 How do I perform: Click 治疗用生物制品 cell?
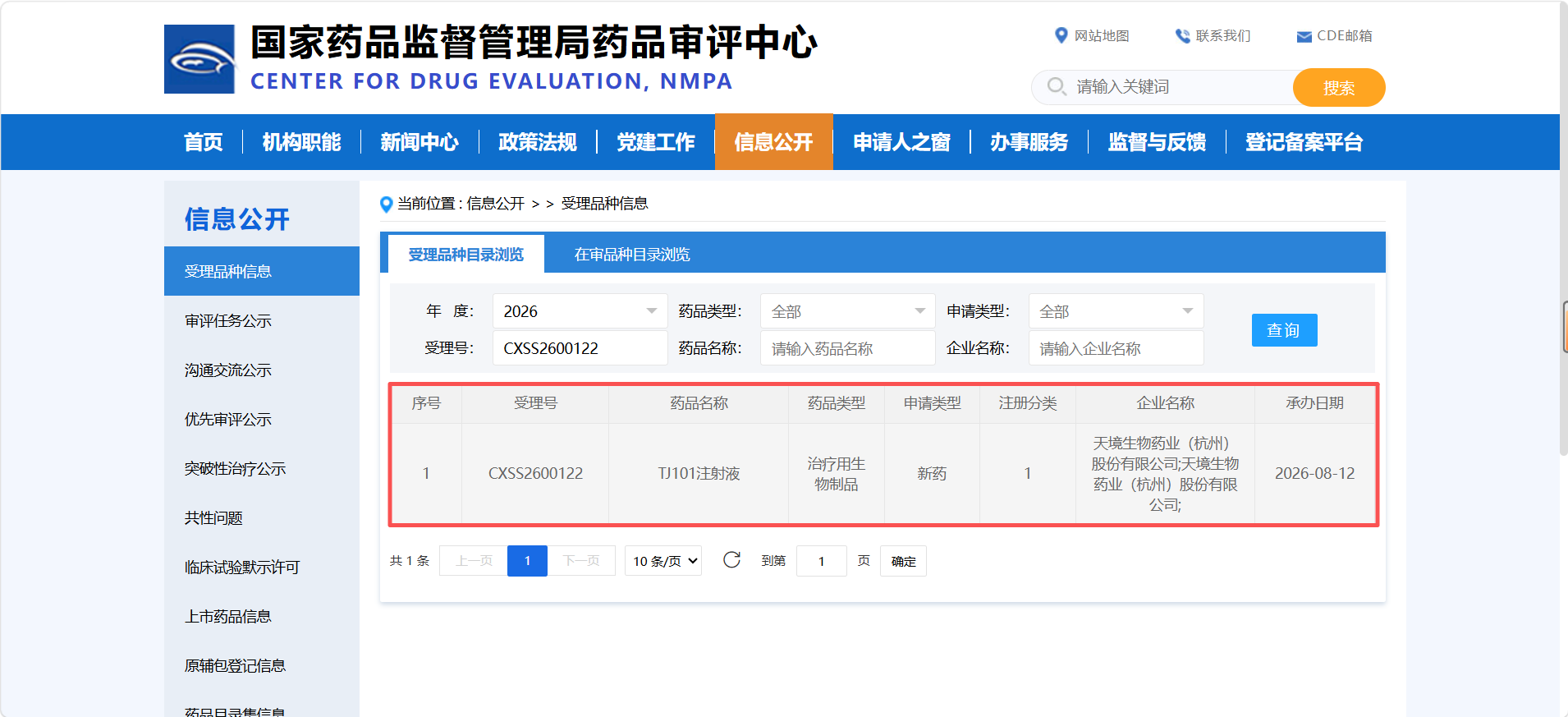coord(837,474)
